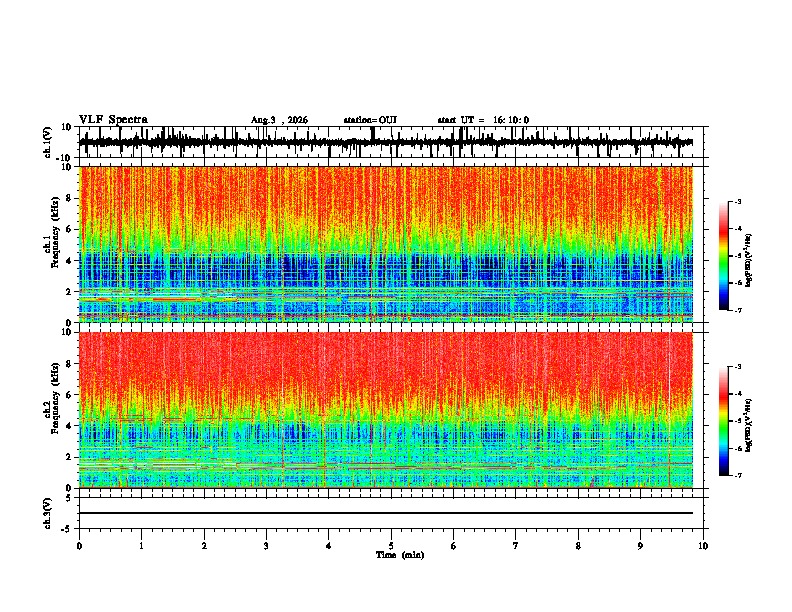792x612 pixels.
Task: Click the "1" tick on the time axis
Action: click(x=141, y=546)
